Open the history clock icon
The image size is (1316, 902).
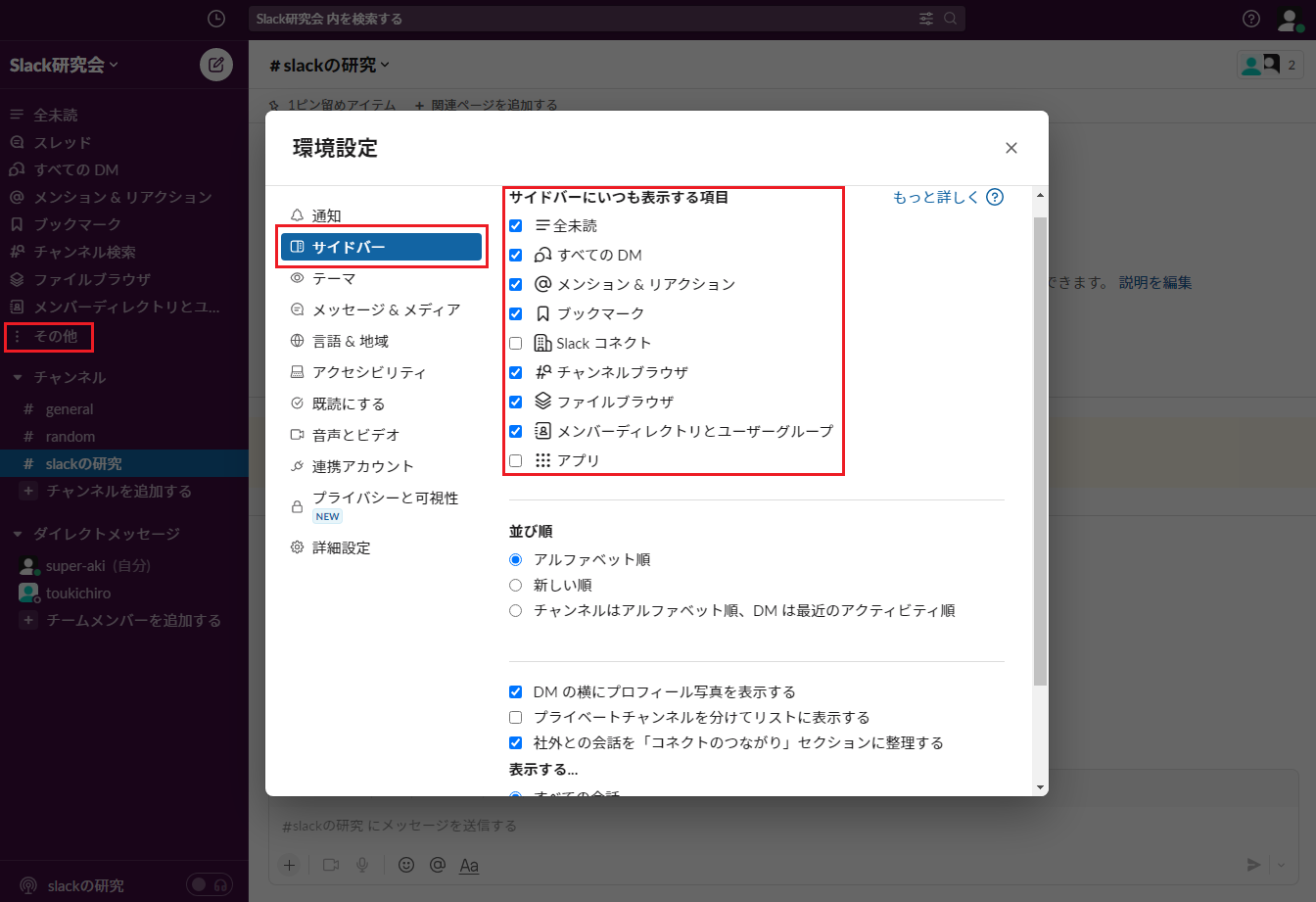pyautogui.click(x=216, y=19)
